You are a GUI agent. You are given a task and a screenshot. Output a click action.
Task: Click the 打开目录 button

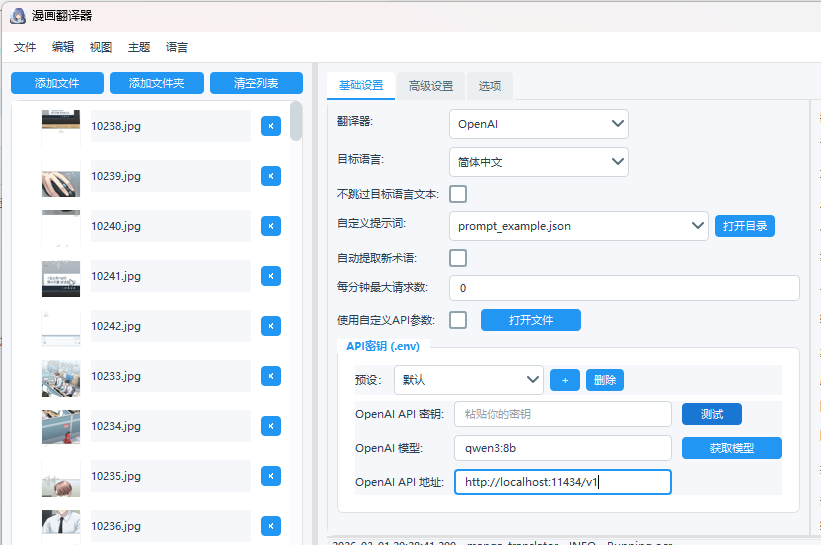click(x=745, y=226)
